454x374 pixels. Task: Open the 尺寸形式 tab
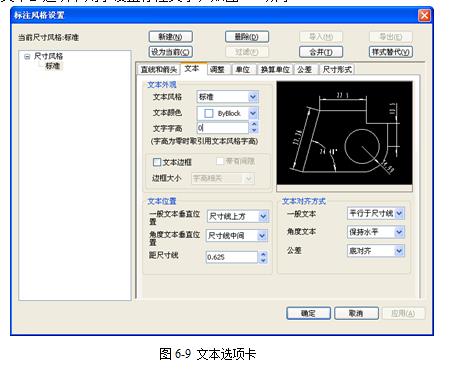pos(337,69)
